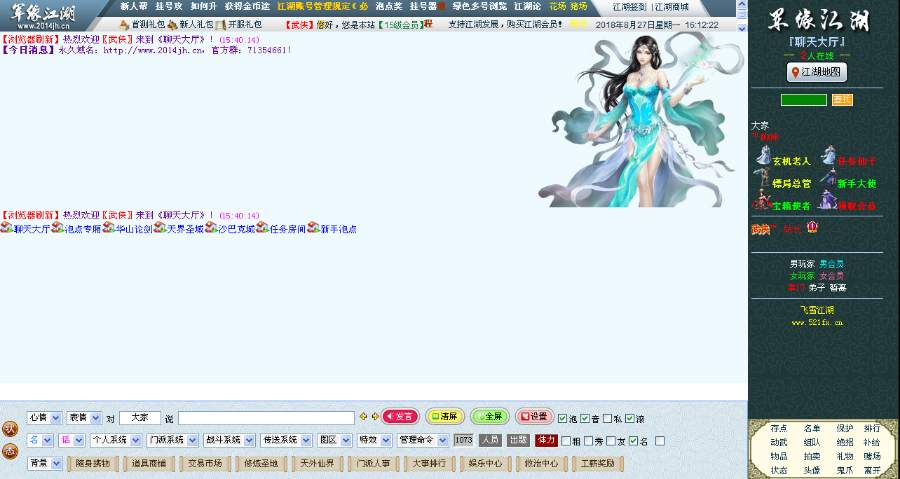900x479 pixels.
Task: Tick the unlabeled checkbox after 名
Action: pyautogui.click(x=660, y=441)
